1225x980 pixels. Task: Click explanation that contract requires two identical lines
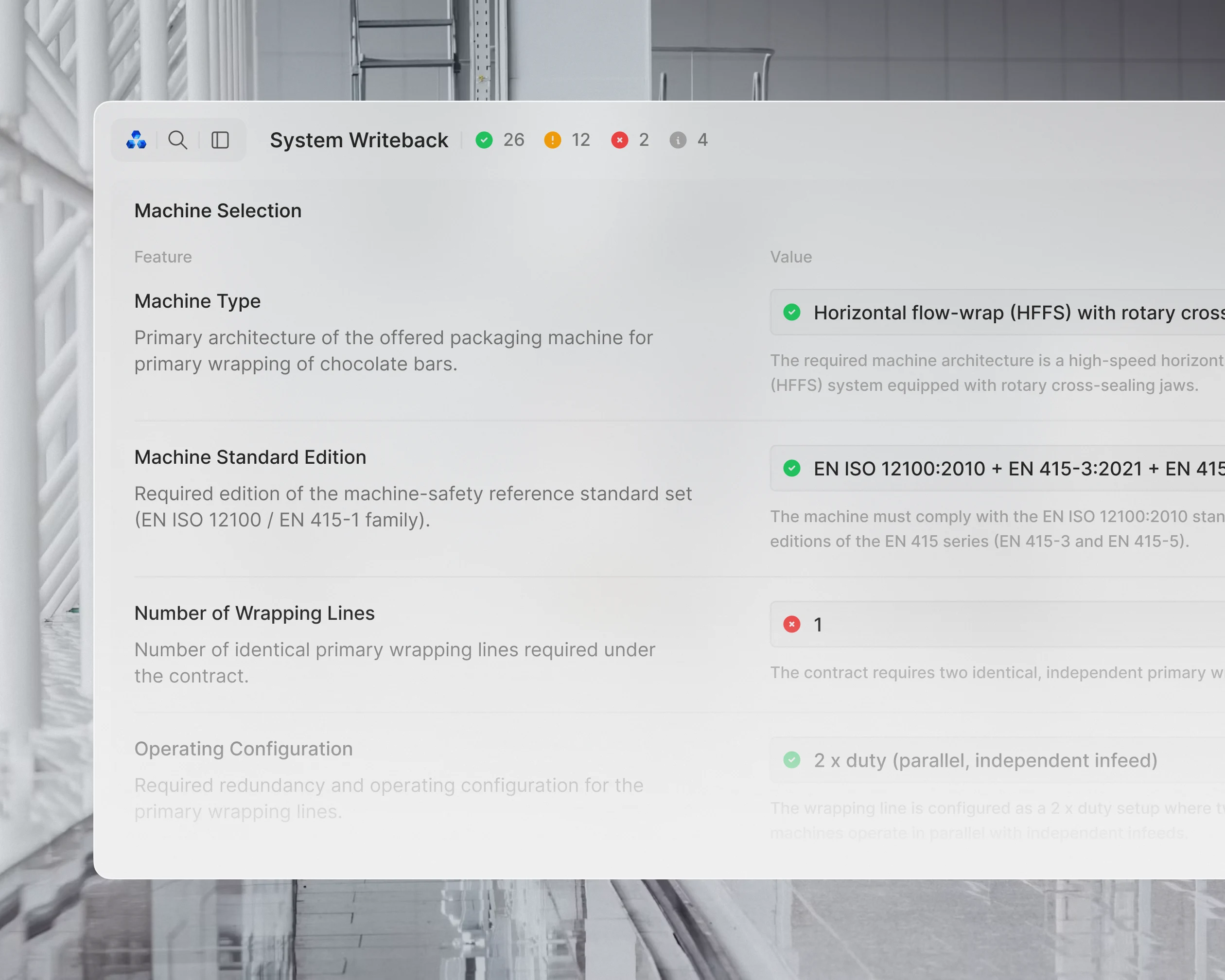997,673
